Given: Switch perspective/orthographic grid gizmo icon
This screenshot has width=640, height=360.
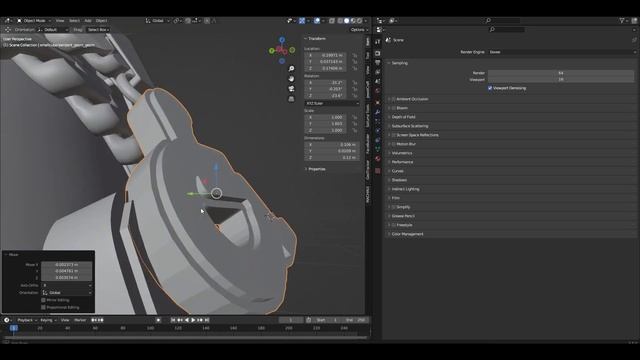Looking at the screenshot, I should [291, 99].
